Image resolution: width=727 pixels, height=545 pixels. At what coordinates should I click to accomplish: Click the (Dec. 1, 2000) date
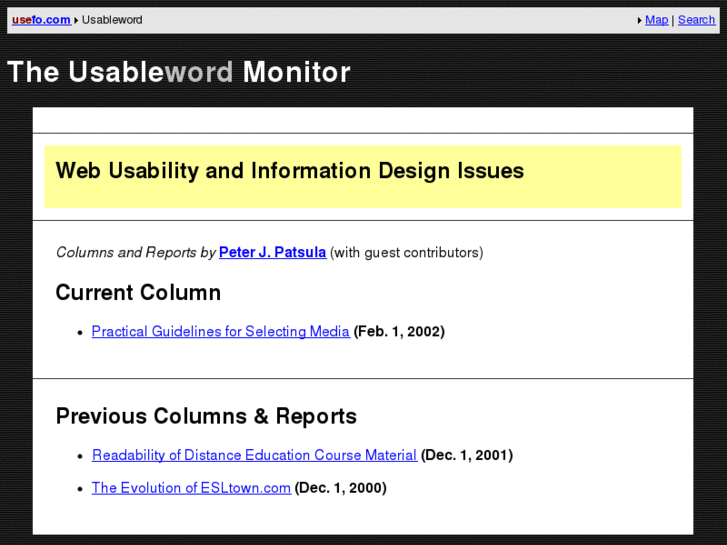point(341,488)
